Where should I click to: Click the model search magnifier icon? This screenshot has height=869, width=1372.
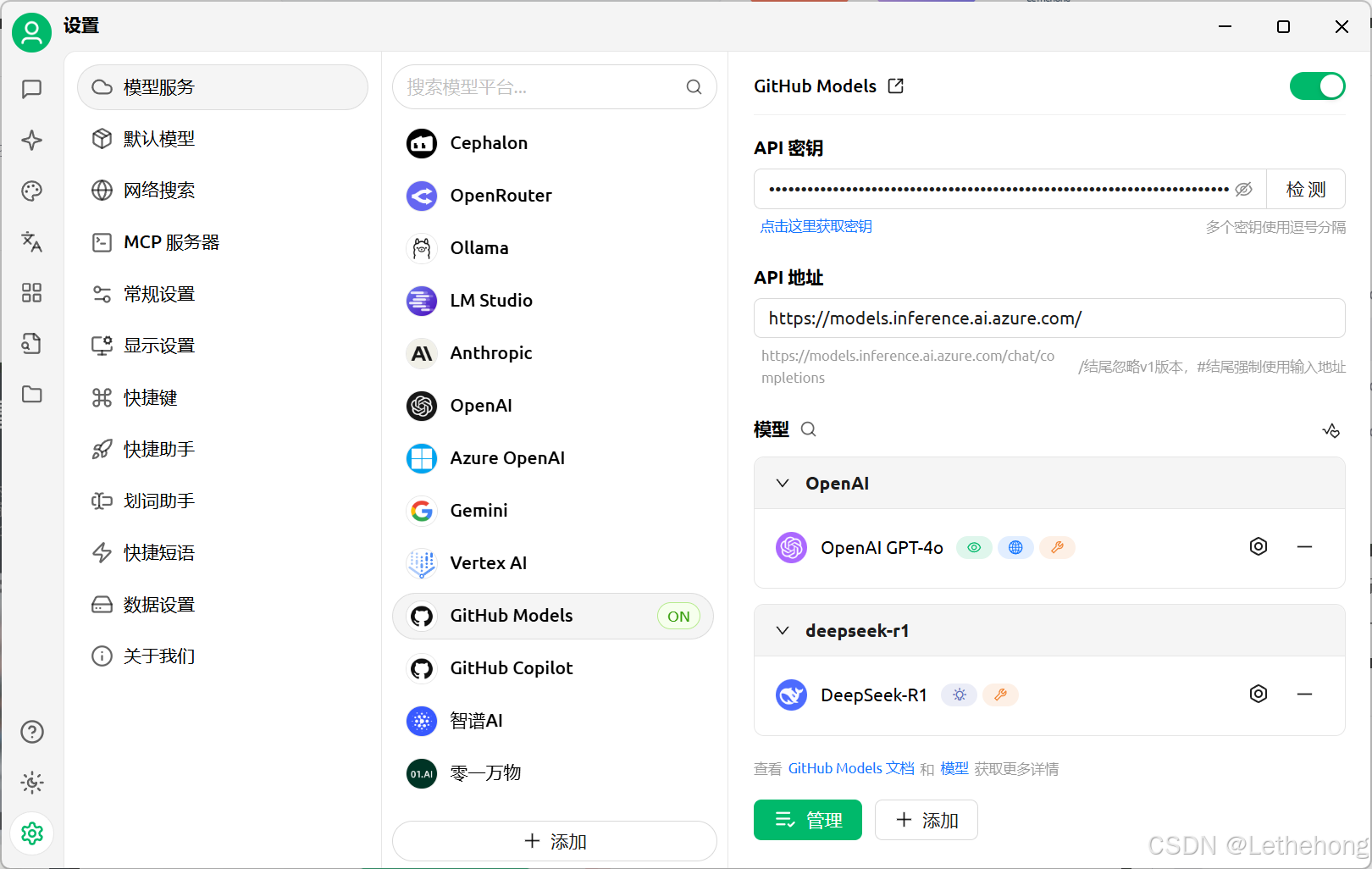tap(809, 429)
